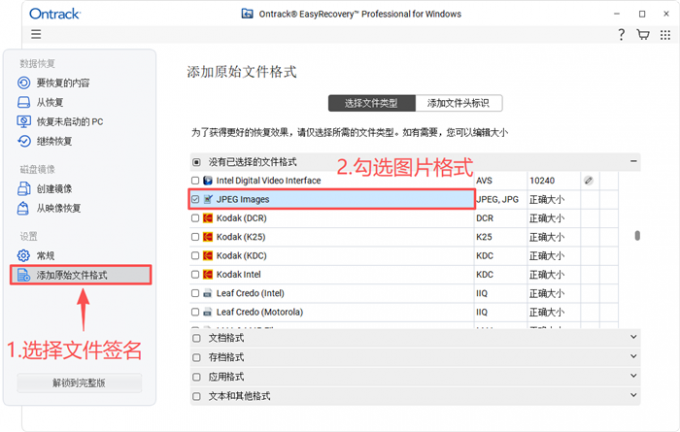Screen dimensions: 680x432
Task: Open the help question mark icon
Action: coord(621,35)
